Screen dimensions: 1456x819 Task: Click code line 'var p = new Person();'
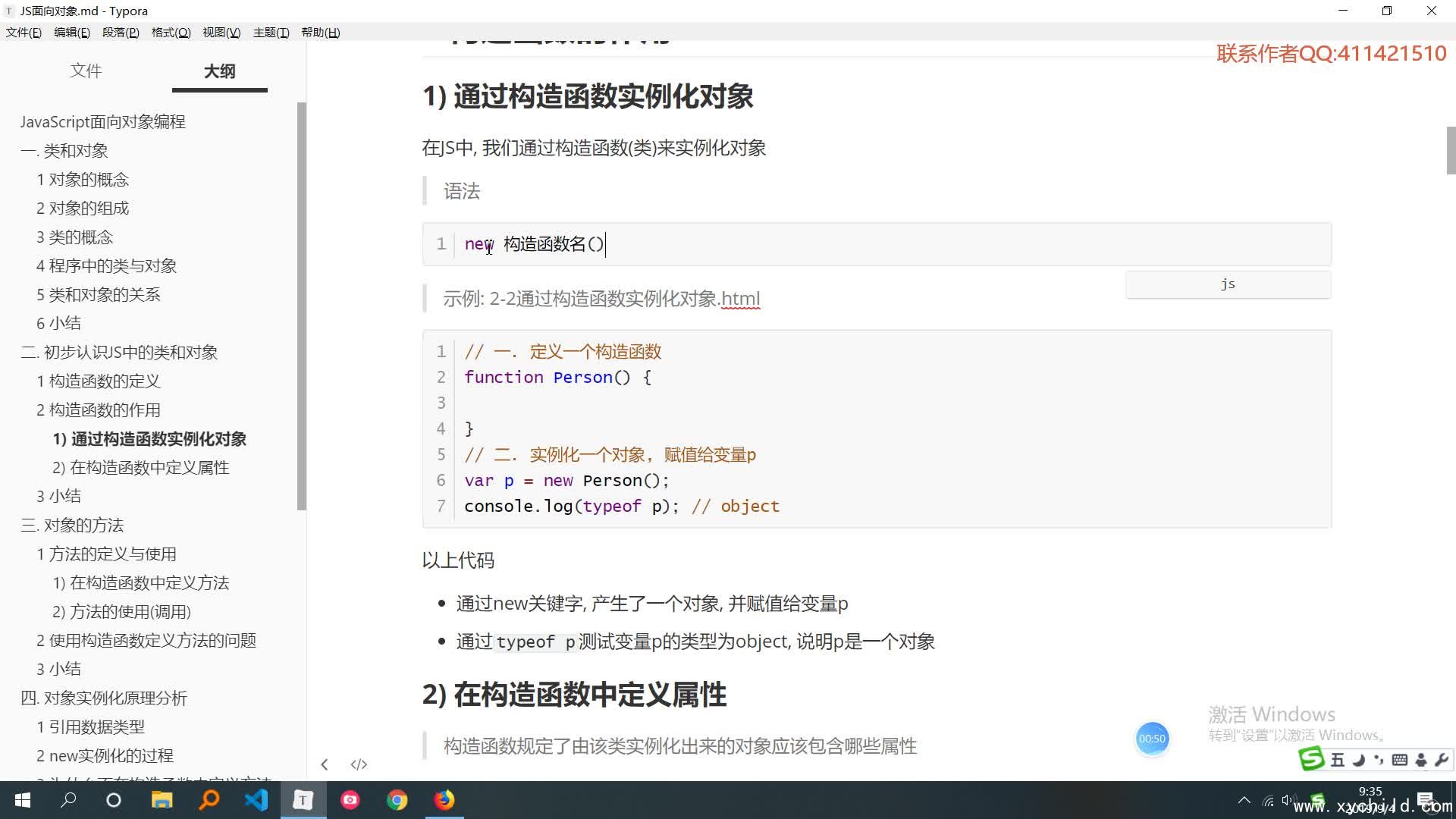(566, 481)
